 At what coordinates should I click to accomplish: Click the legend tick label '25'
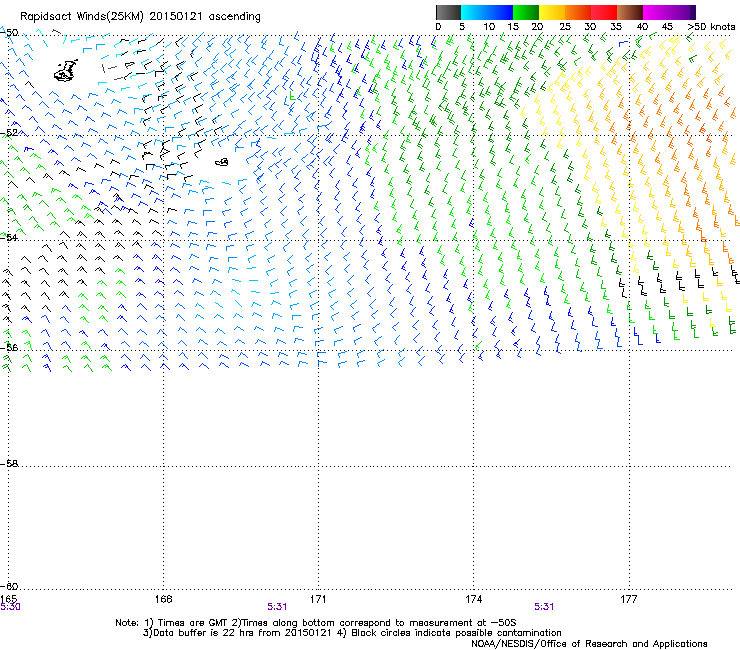[564, 27]
